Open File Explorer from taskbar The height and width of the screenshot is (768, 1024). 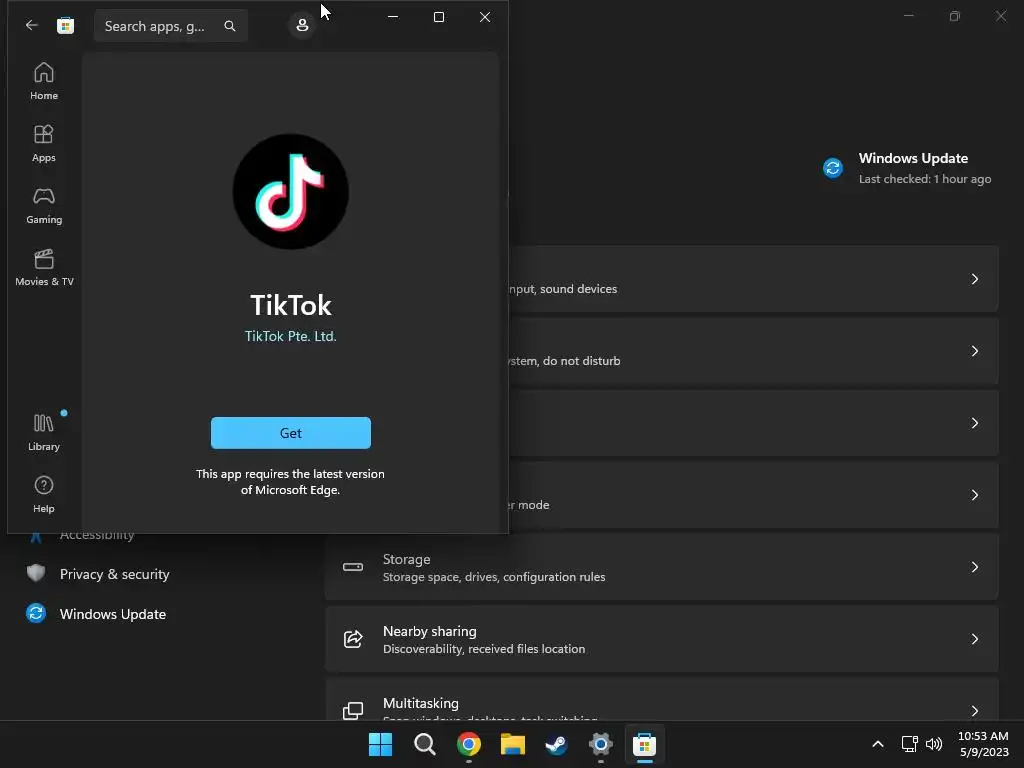click(513, 744)
